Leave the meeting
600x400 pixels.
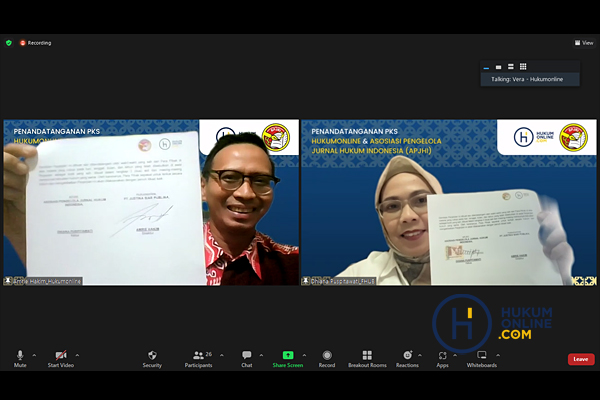tap(581, 359)
